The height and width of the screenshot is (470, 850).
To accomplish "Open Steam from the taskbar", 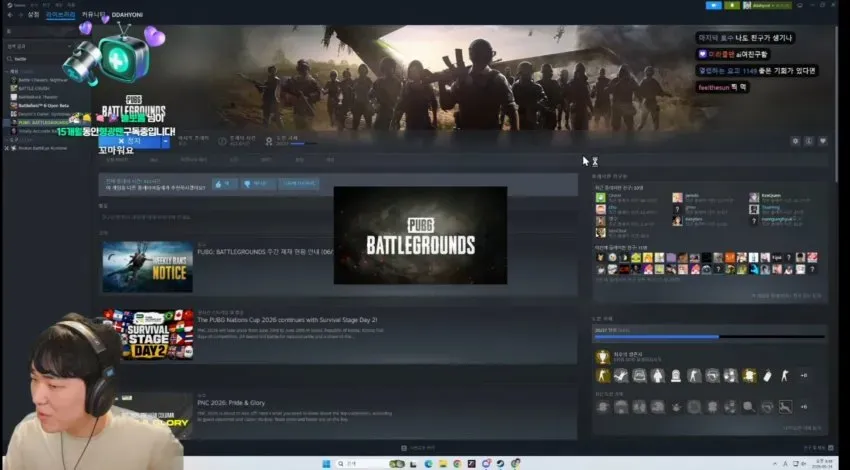I will point(500,463).
